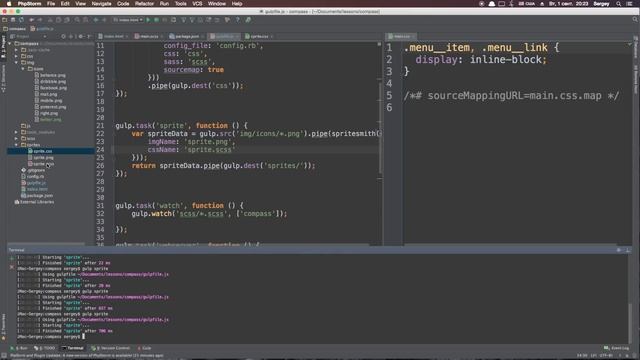Viewport: 640px width, 360px height.
Task: Open the Project view selector dropdown
Action: tap(28, 36)
